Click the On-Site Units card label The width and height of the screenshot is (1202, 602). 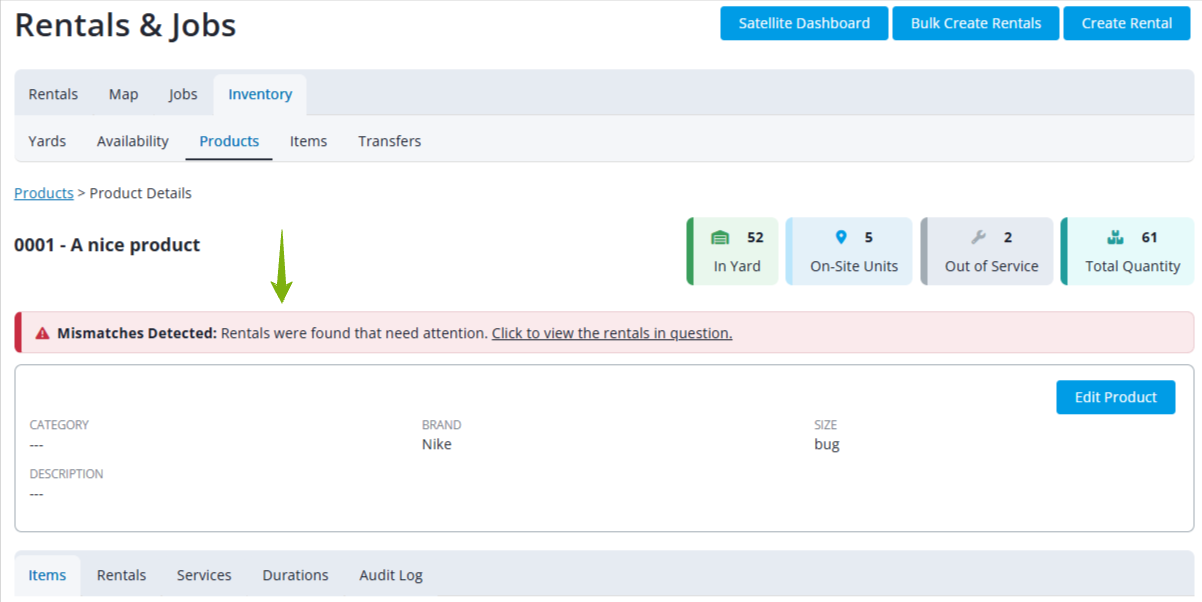(x=854, y=267)
